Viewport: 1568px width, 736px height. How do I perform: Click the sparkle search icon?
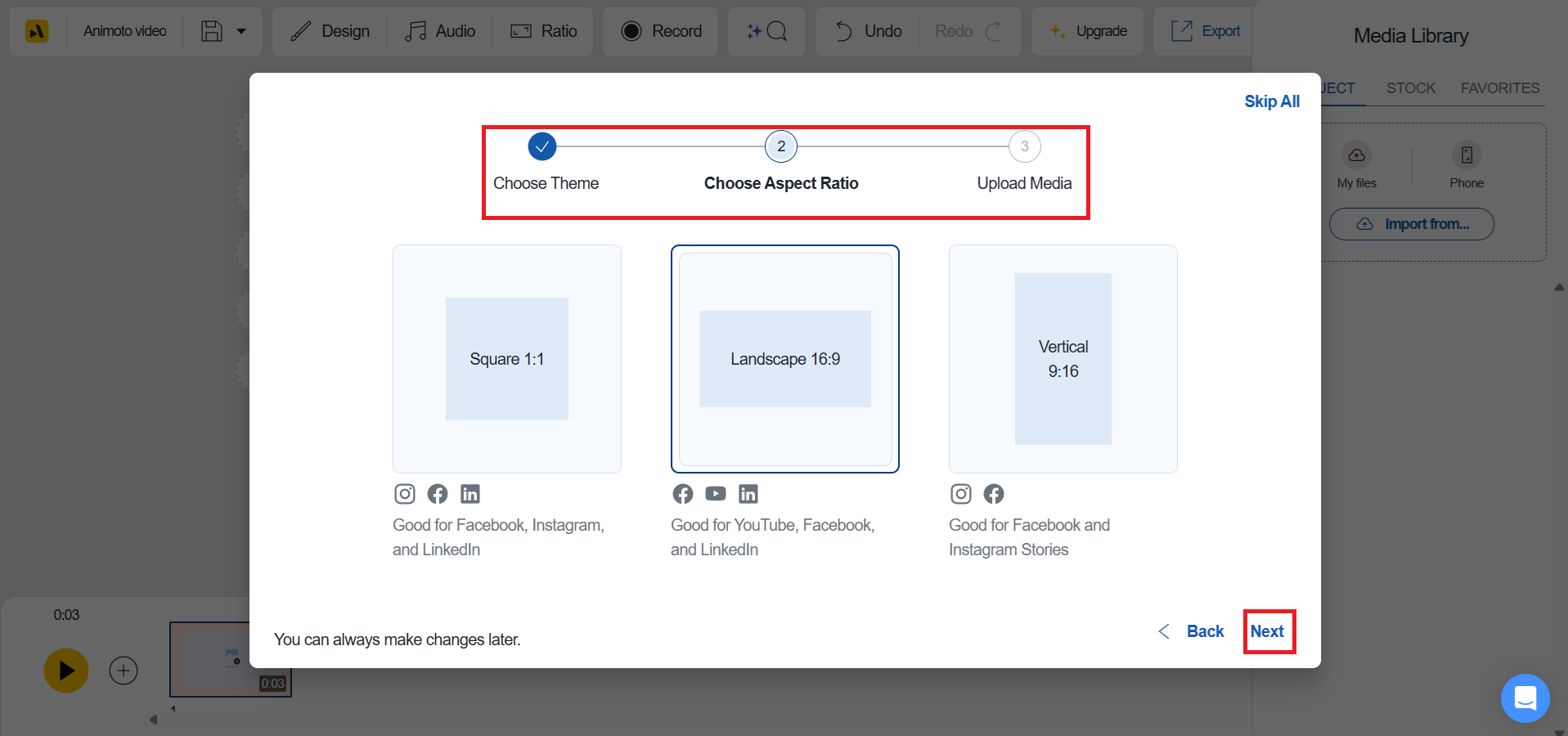766,31
